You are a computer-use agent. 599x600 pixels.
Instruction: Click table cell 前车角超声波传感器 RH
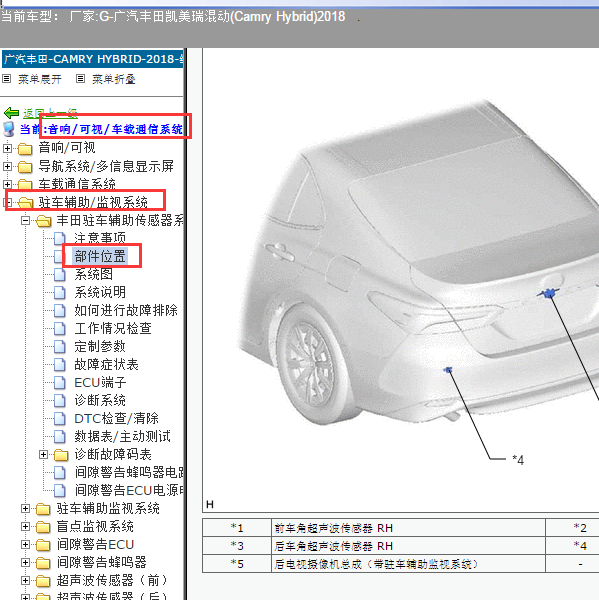[408, 528]
